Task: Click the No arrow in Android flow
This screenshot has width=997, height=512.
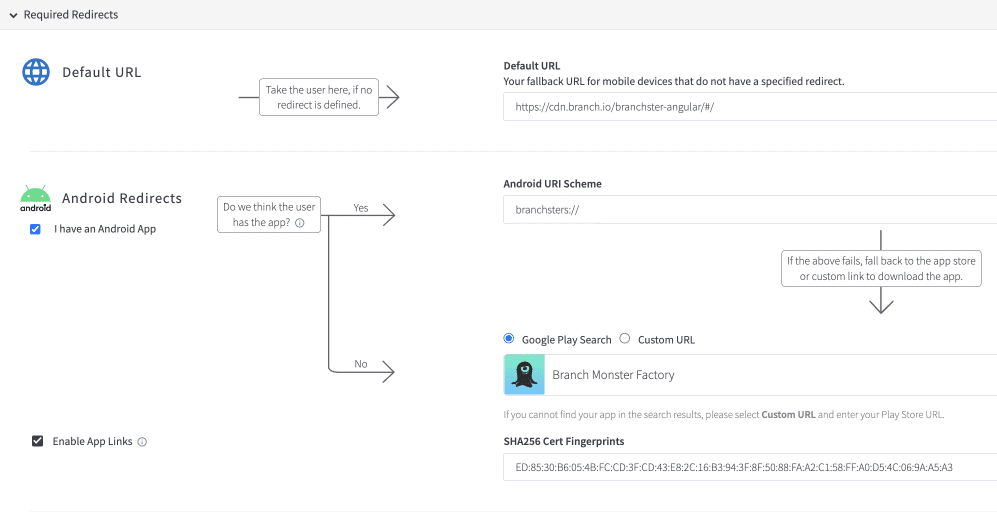Action: tap(385, 372)
